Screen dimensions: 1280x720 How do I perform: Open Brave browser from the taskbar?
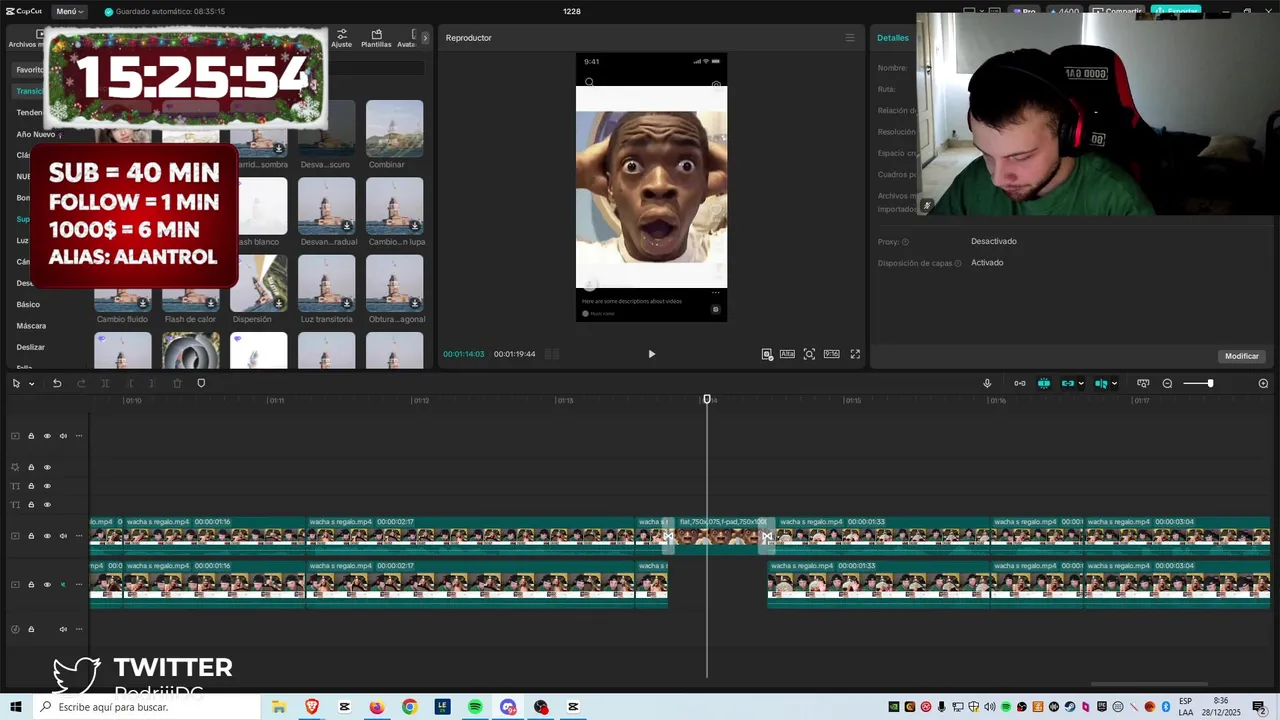[x=312, y=707]
